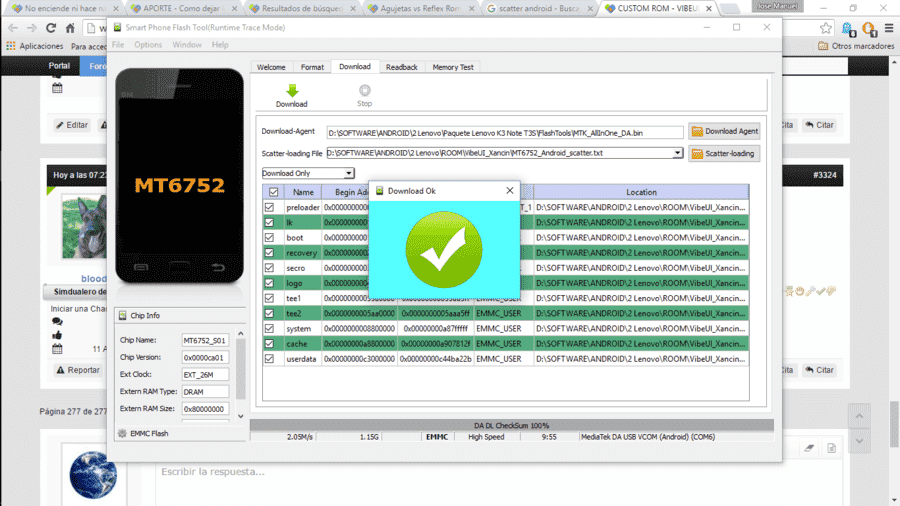Open the File menu
Image resolution: width=900 pixels, height=506 pixels.
pyautogui.click(x=118, y=45)
